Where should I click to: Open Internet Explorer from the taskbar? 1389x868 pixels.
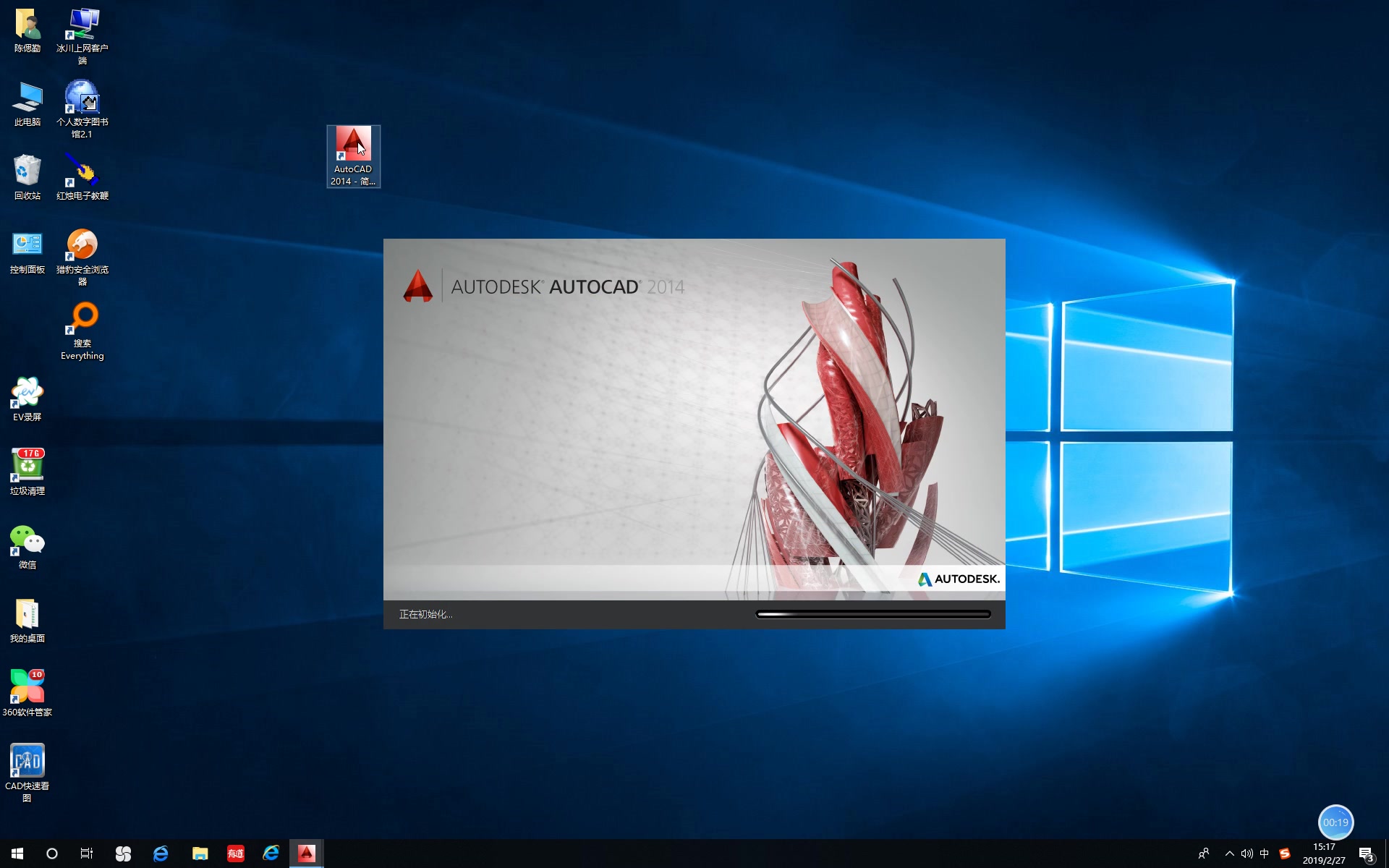click(x=271, y=853)
